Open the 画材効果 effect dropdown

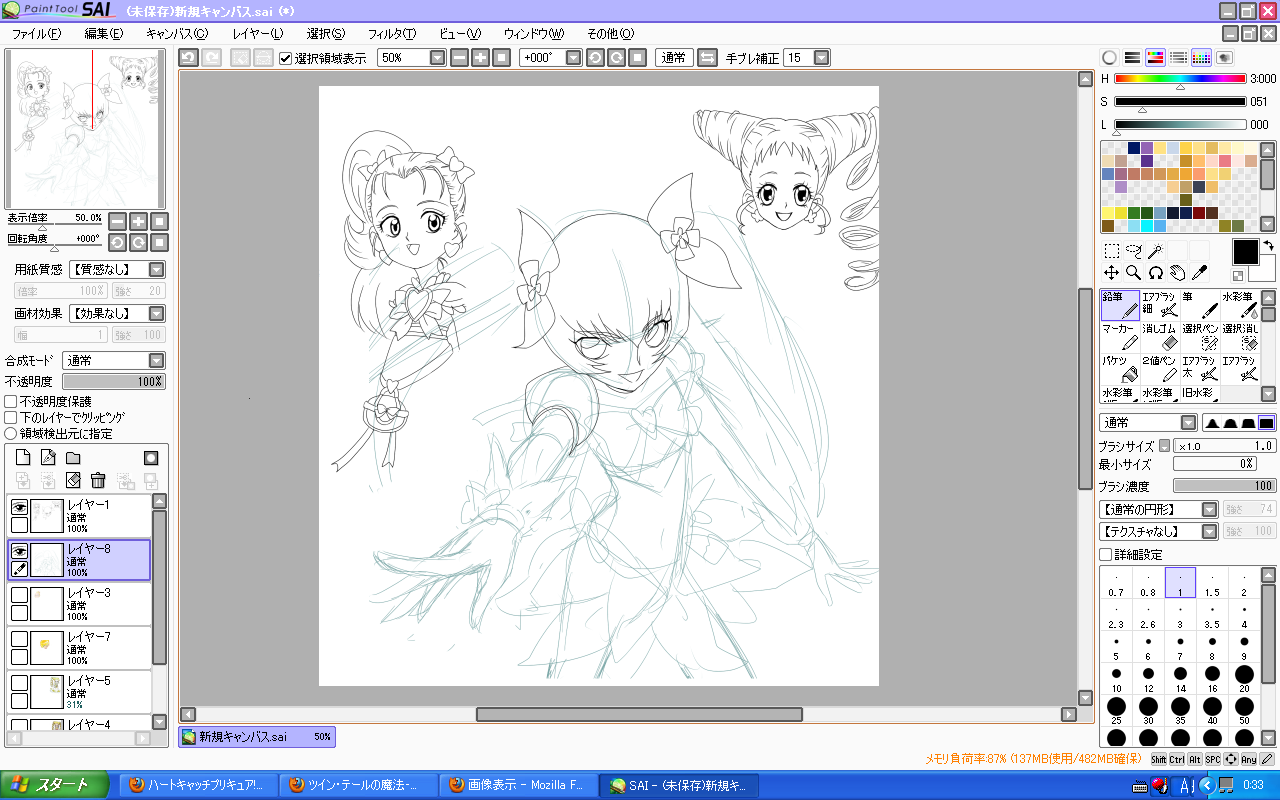click(x=157, y=314)
